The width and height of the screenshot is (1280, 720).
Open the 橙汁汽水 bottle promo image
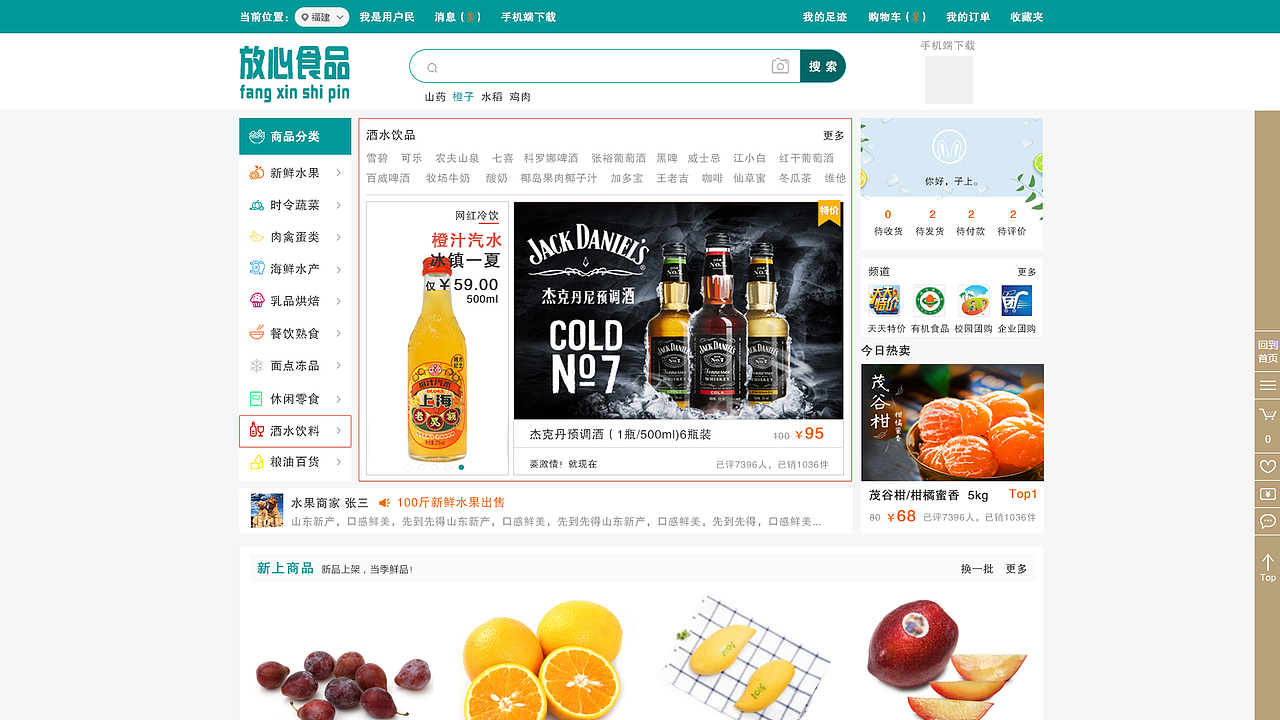point(437,338)
